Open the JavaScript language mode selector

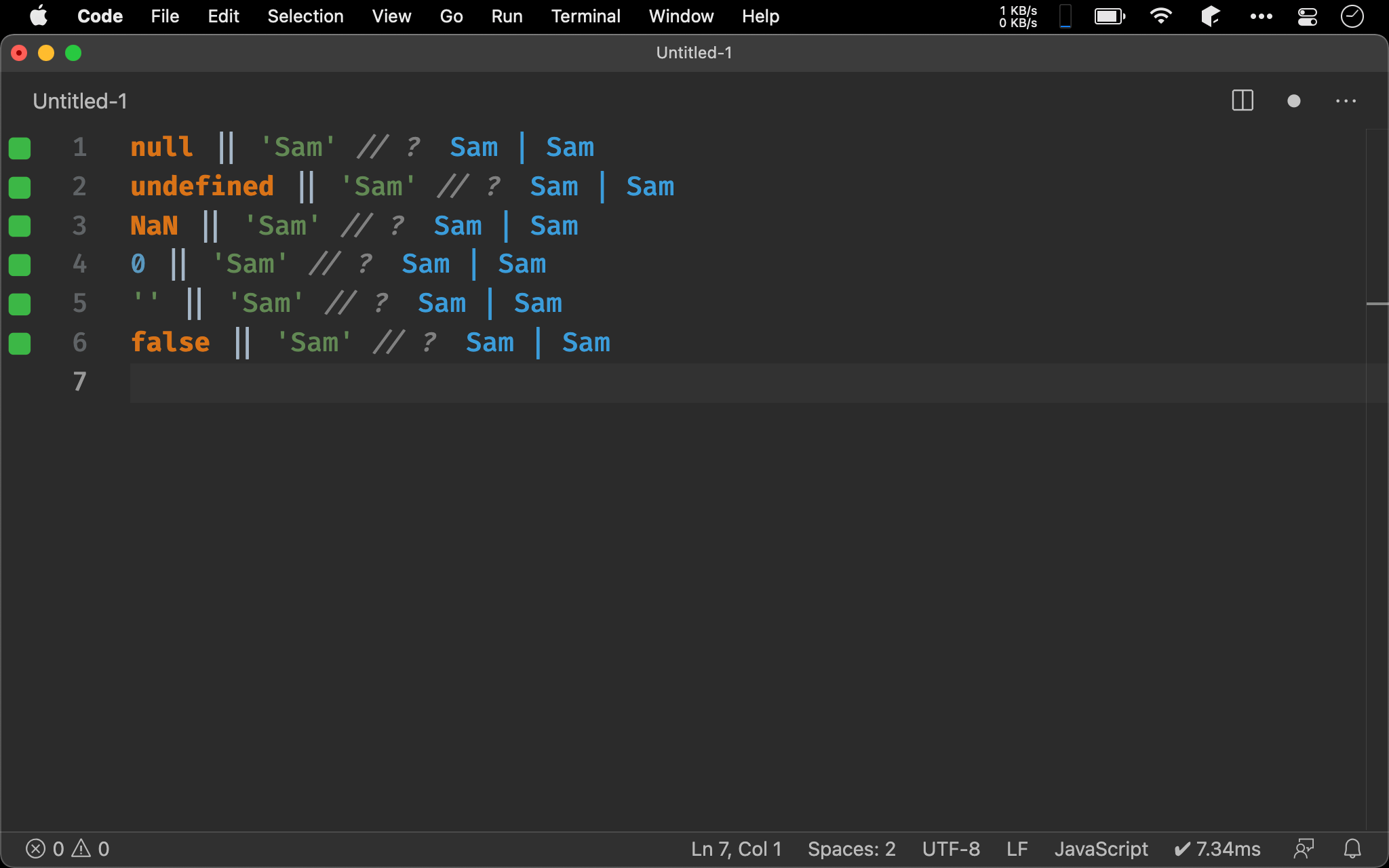click(x=1101, y=848)
